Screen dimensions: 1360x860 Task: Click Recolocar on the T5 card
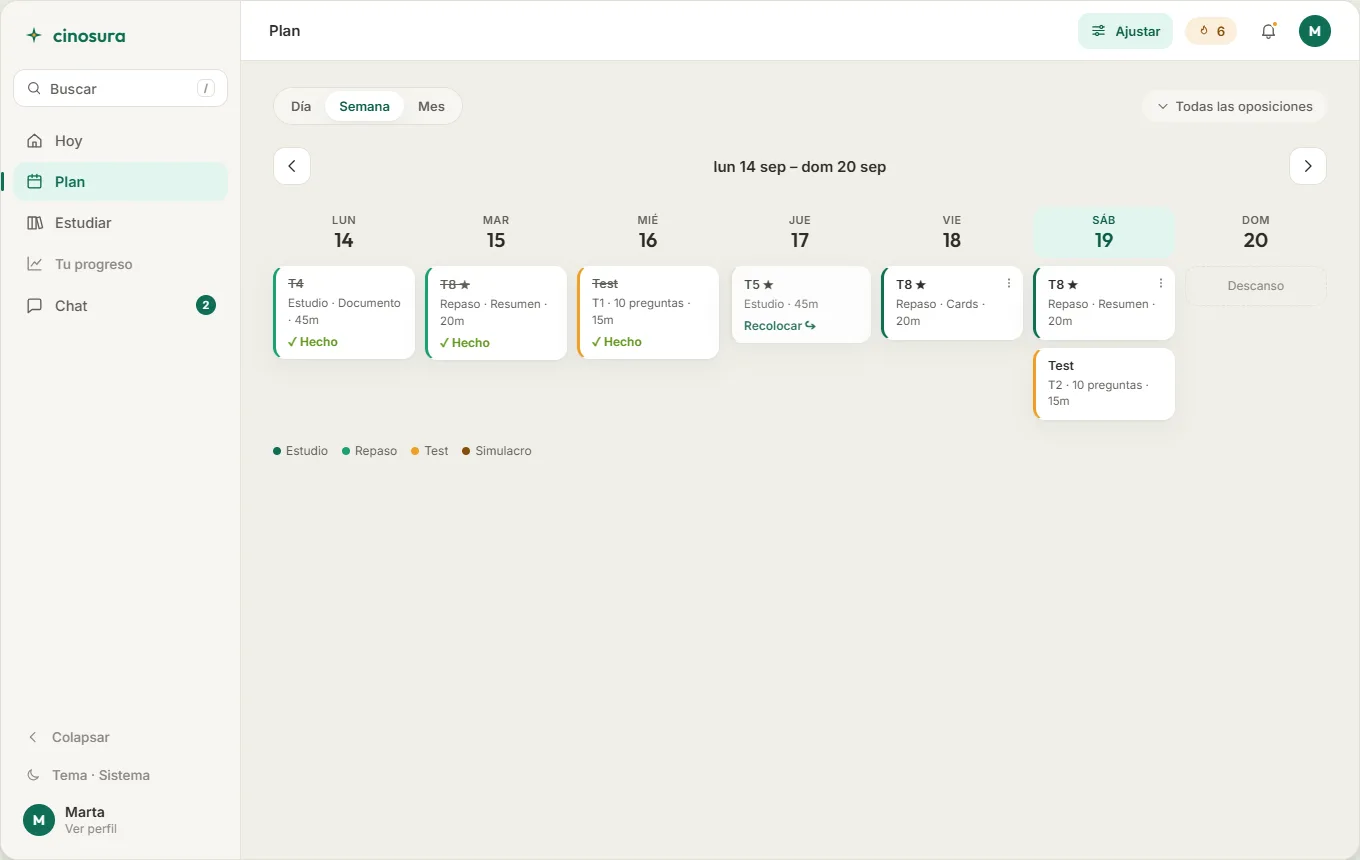[x=780, y=325]
